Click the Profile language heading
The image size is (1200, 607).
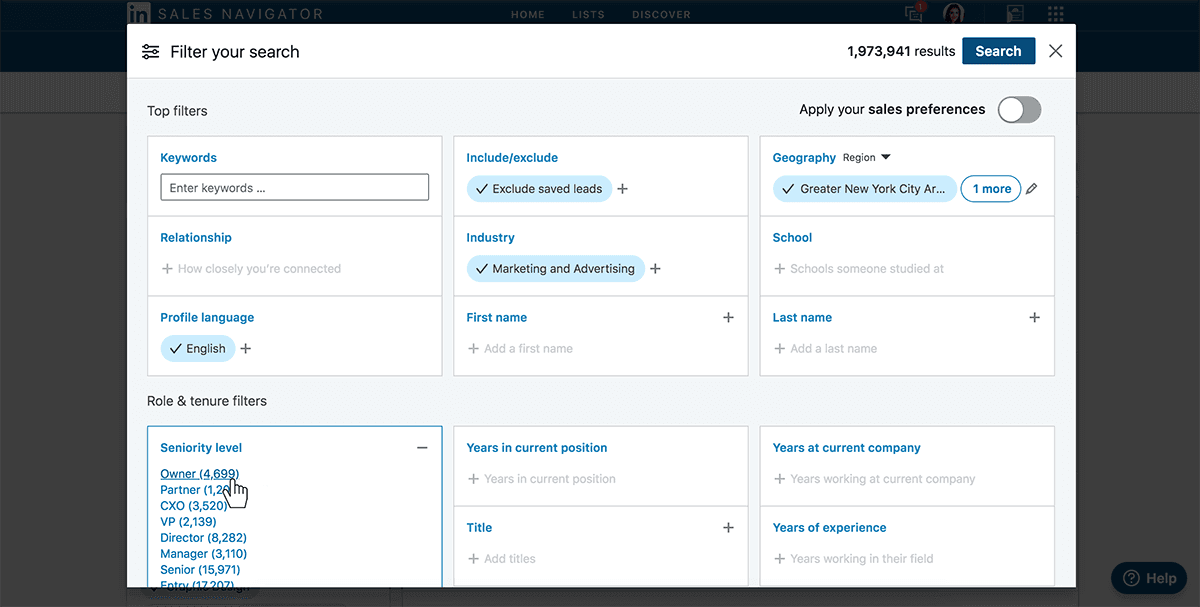point(207,318)
